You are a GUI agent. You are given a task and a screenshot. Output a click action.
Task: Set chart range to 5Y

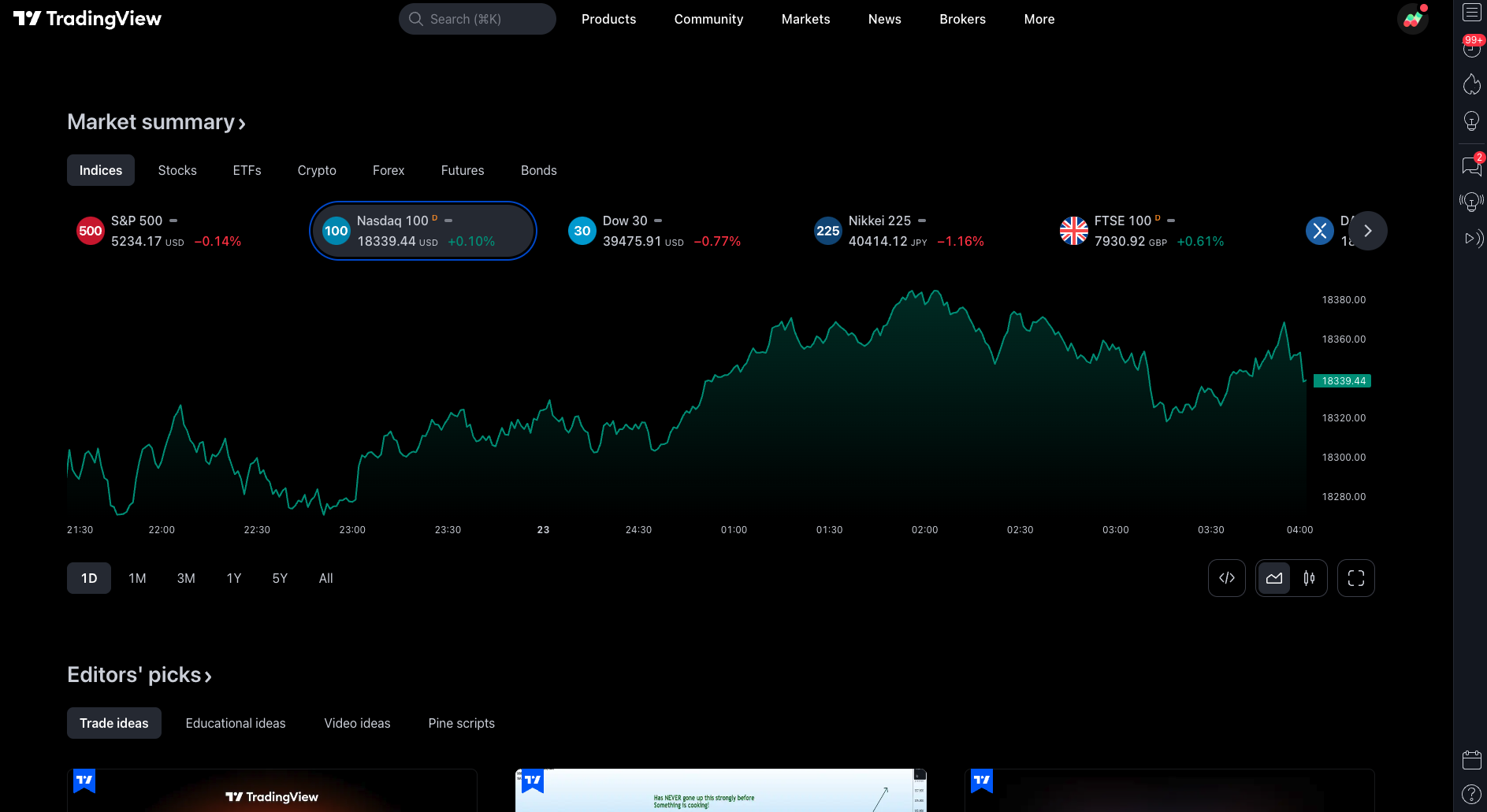click(x=280, y=578)
